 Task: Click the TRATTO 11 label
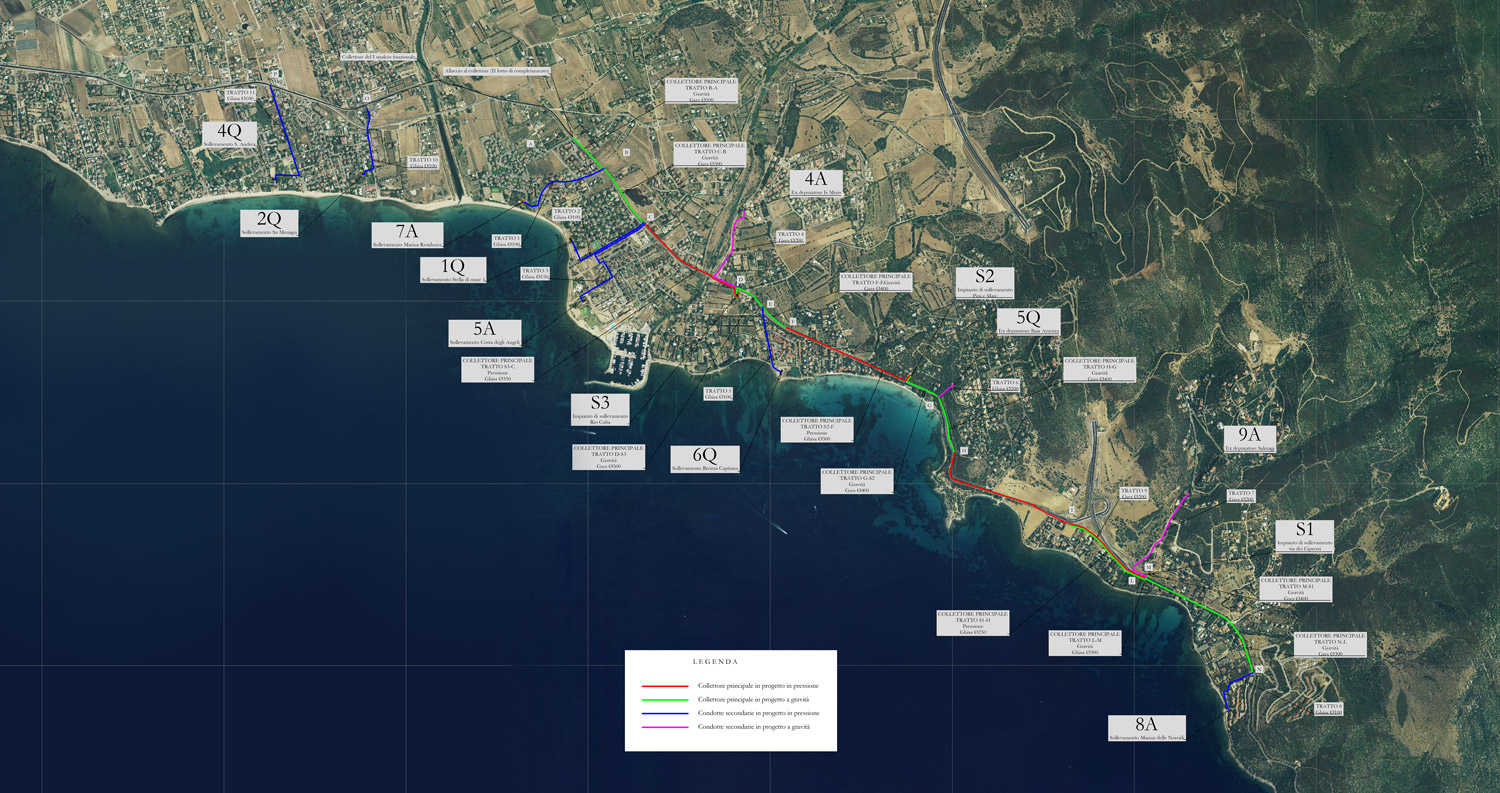coord(241,95)
